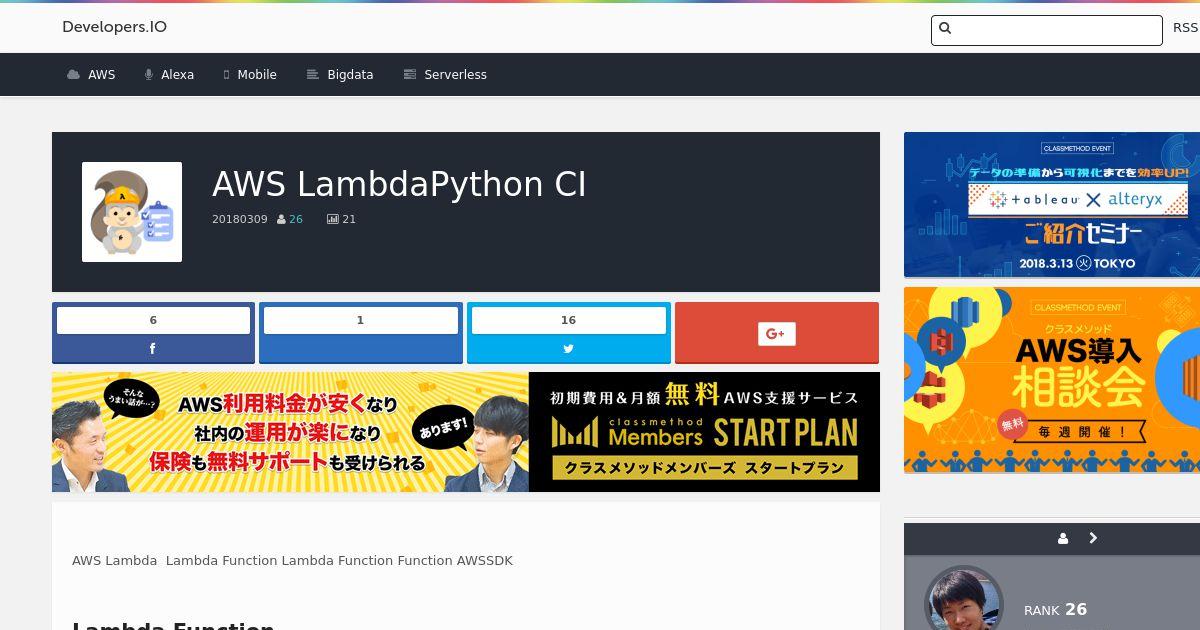1200x630 pixels.
Task: Click the phone icon beside Mobile
Action: pyautogui.click(x=227, y=75)
